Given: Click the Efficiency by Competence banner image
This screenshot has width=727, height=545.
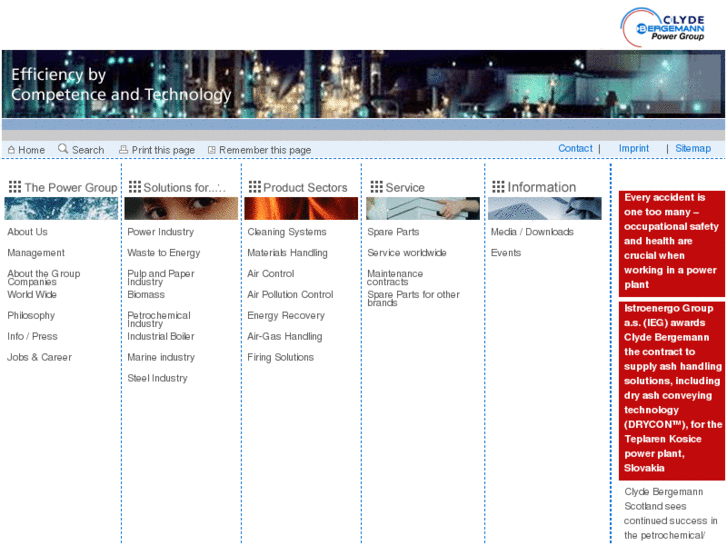Looking at the screenshot, I should (x=364, y=84).
